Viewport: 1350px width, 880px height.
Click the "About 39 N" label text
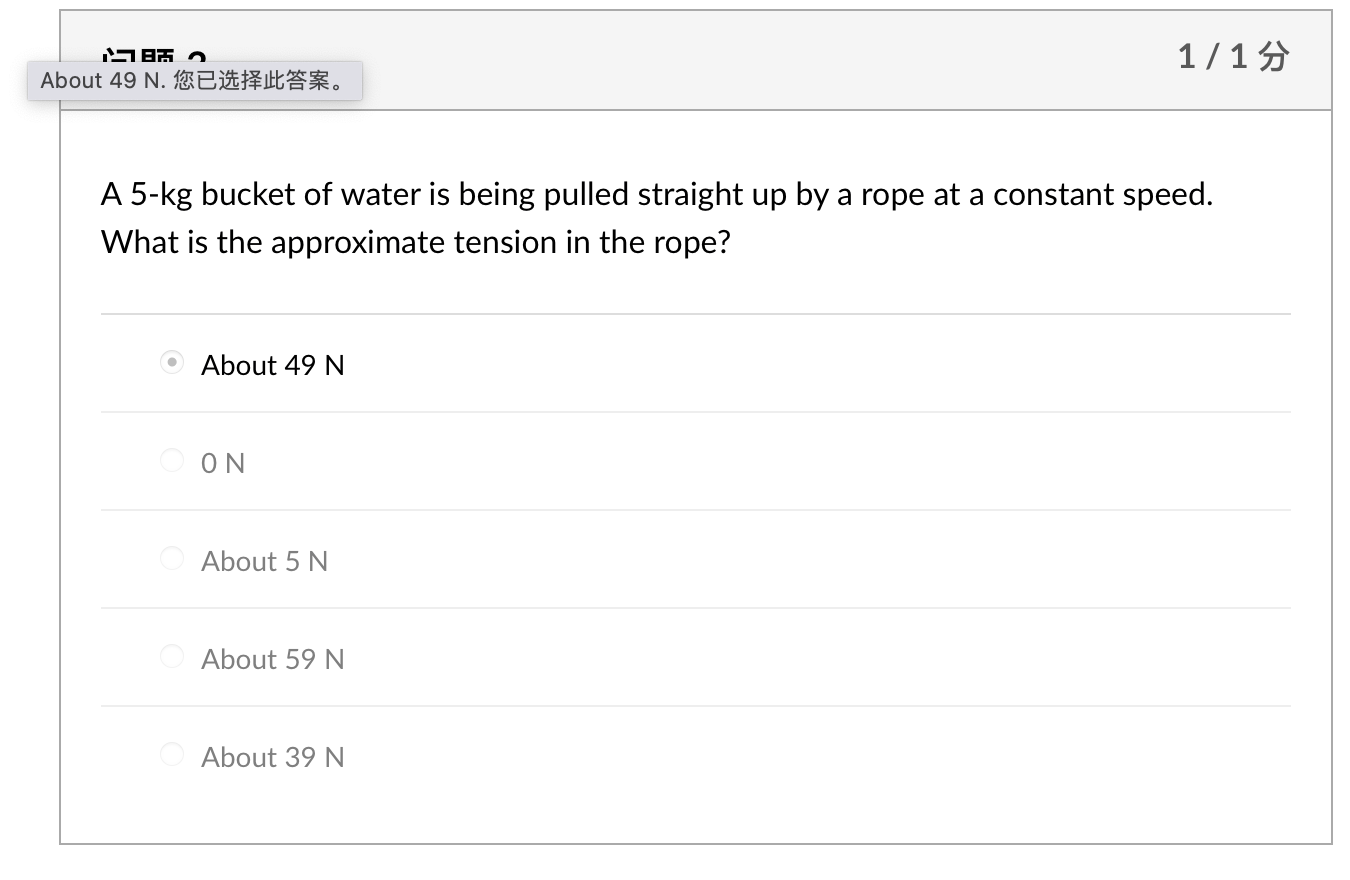click(272, 757)
